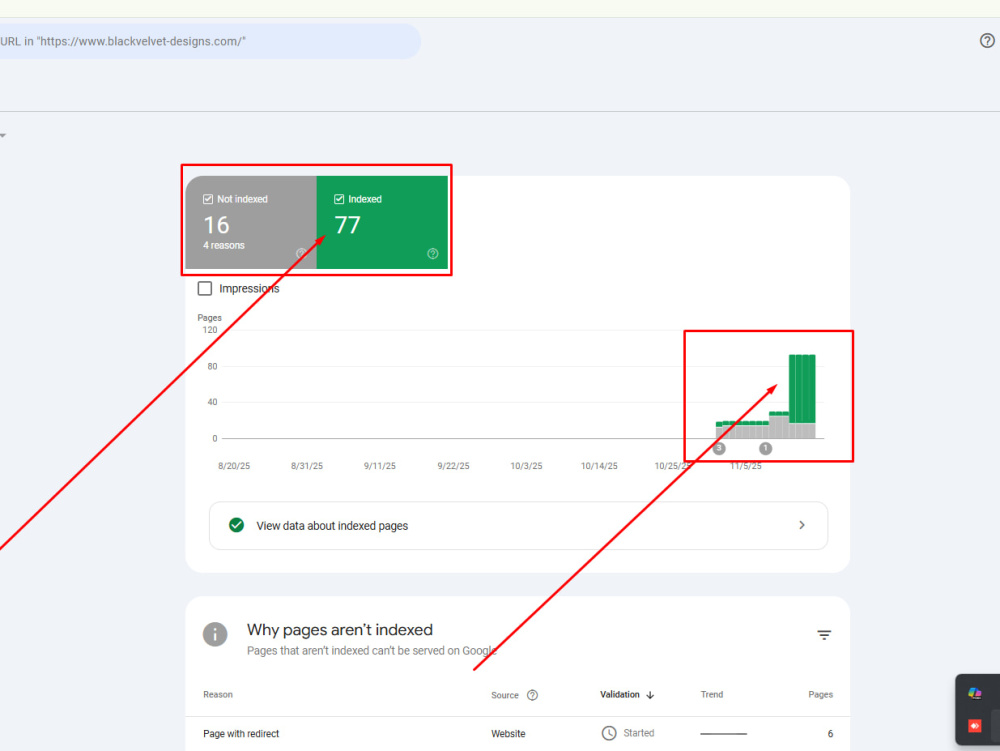
Task: Click the URL inspection search field
Action: pos(210,41)
